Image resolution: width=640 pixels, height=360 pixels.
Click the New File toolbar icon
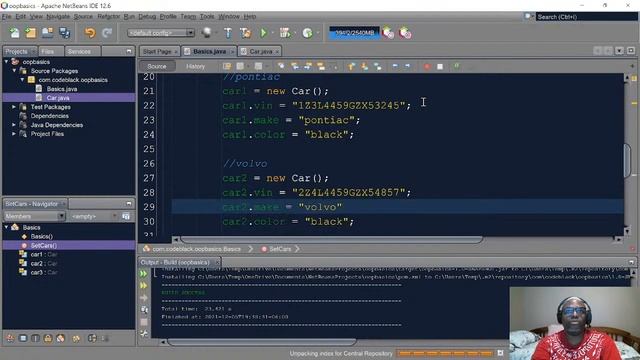[15, 33]
